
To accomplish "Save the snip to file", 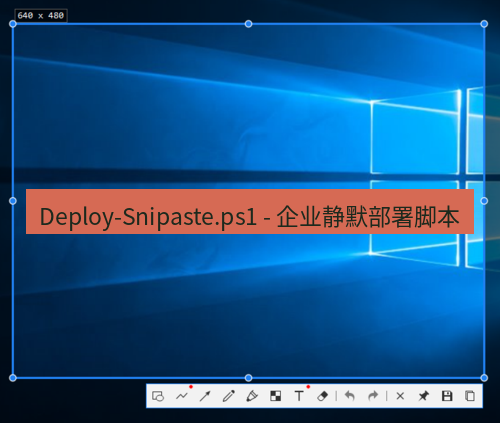I will (x=447, y=396).
